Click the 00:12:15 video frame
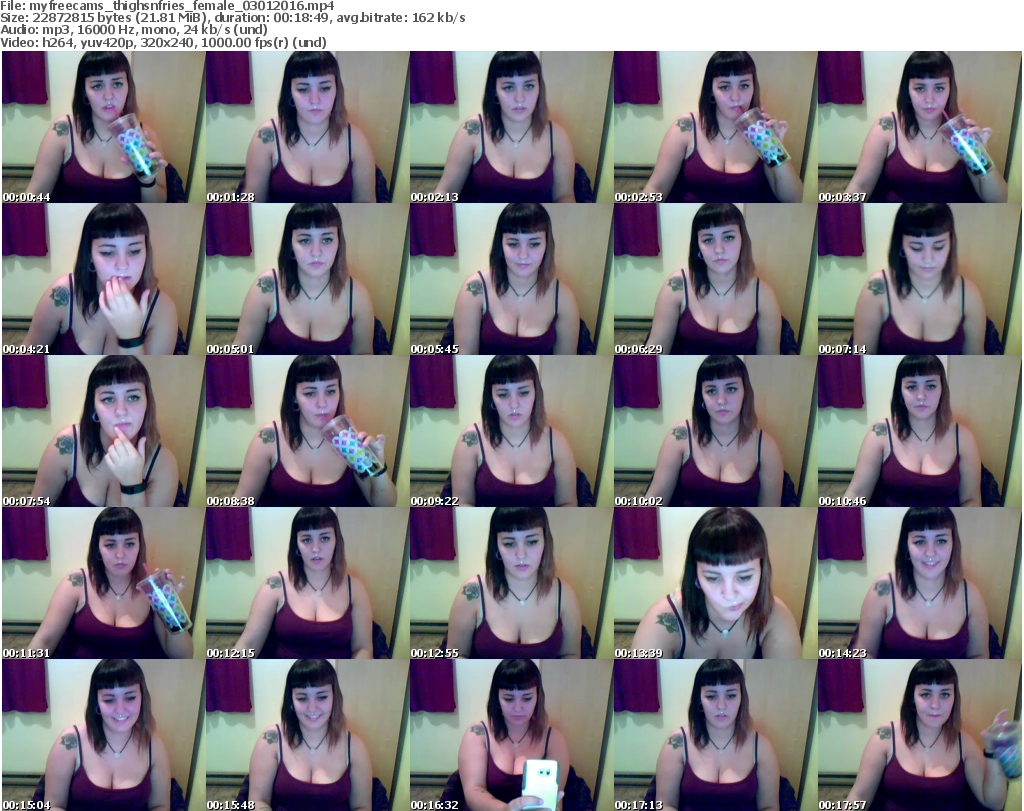 click(x=308, y=583)
